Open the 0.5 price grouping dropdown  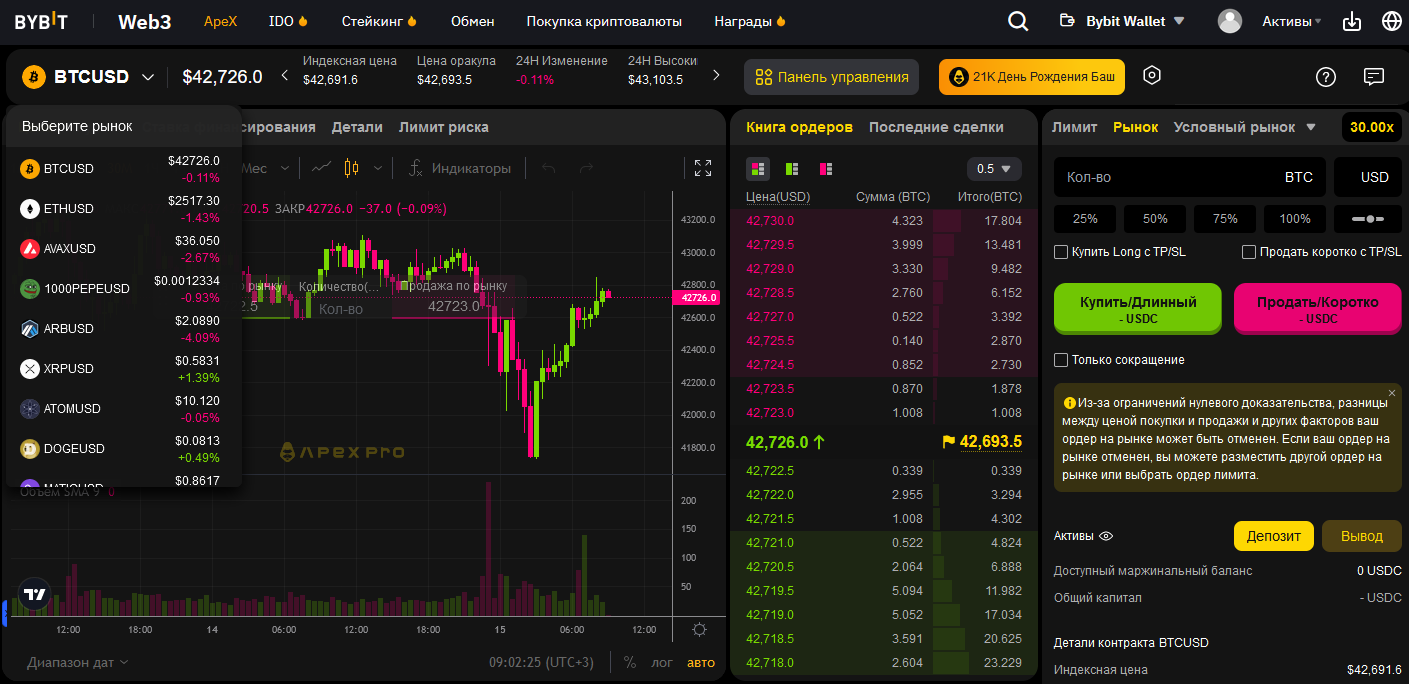coord(994,168)
